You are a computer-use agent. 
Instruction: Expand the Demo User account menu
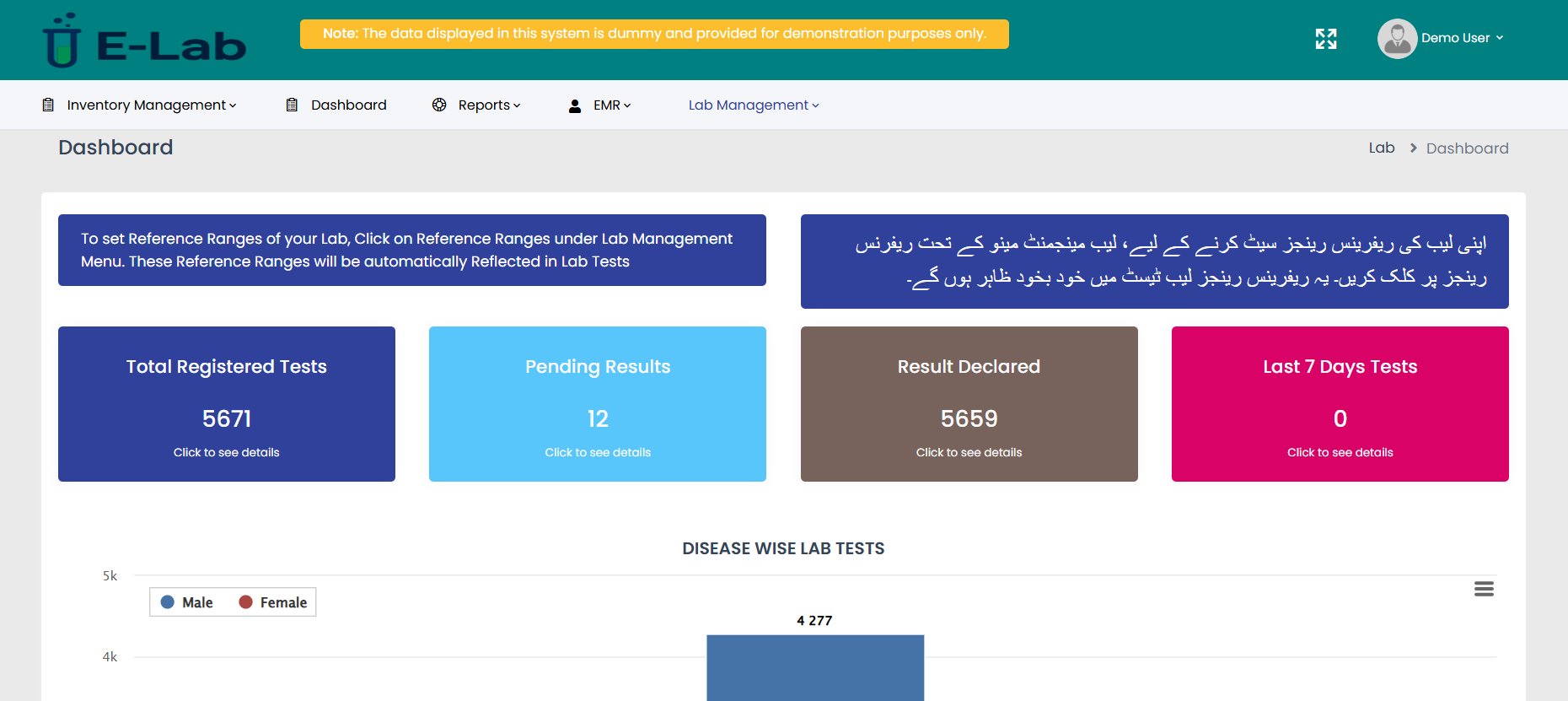pos(1462,38)
